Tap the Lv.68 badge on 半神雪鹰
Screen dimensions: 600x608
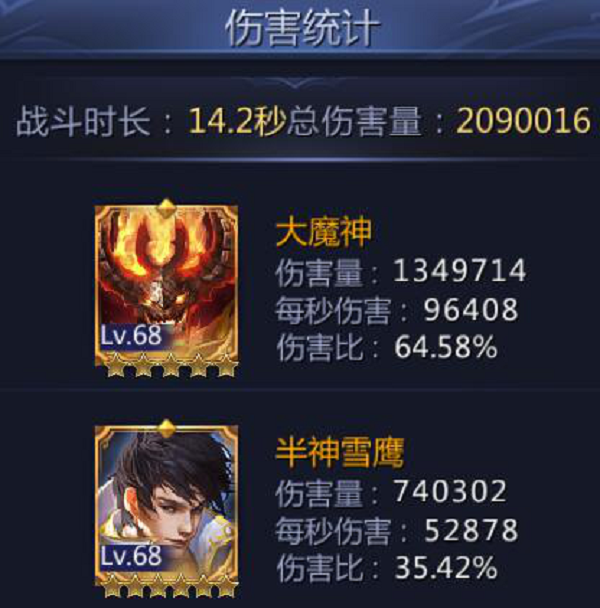(131, 555)
